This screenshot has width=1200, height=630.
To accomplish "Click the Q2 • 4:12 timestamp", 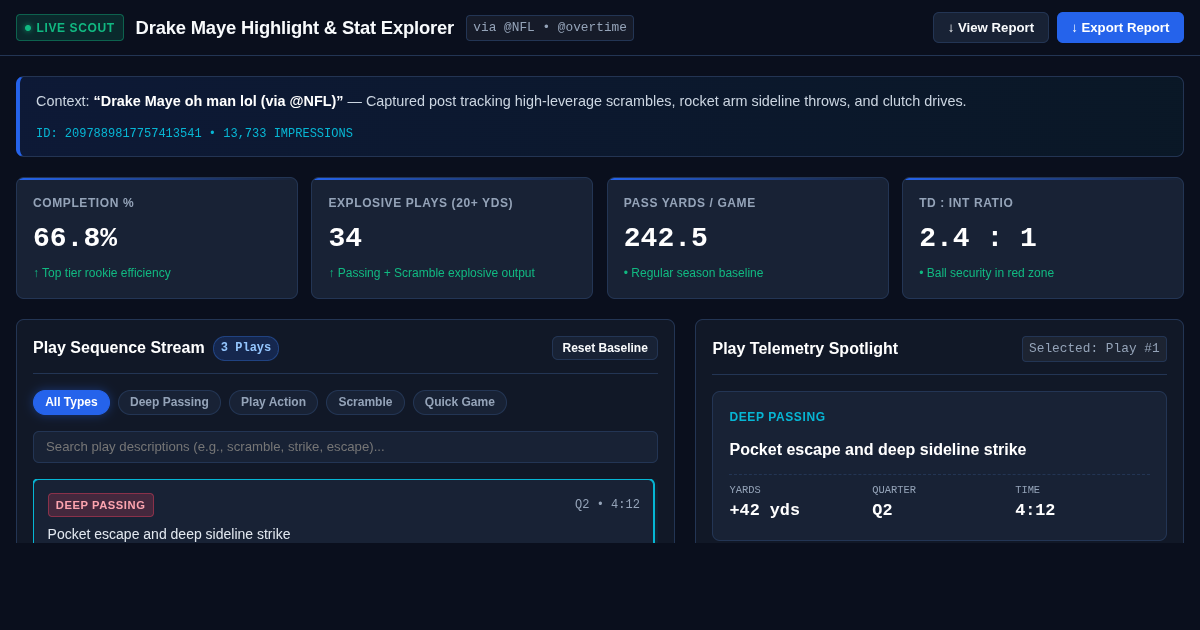I will pos(607,505).
